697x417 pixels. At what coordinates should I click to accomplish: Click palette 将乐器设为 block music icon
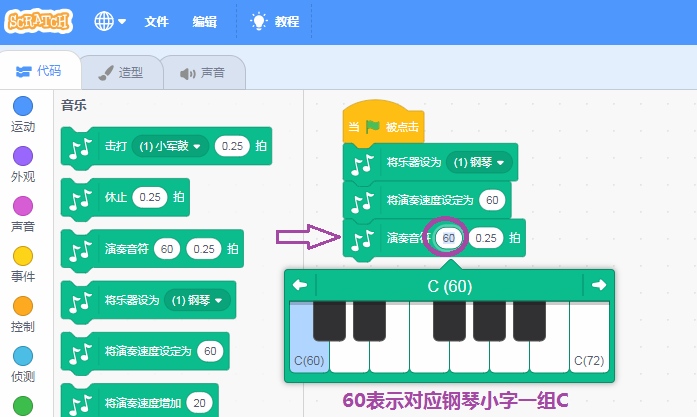coord(80,302)
